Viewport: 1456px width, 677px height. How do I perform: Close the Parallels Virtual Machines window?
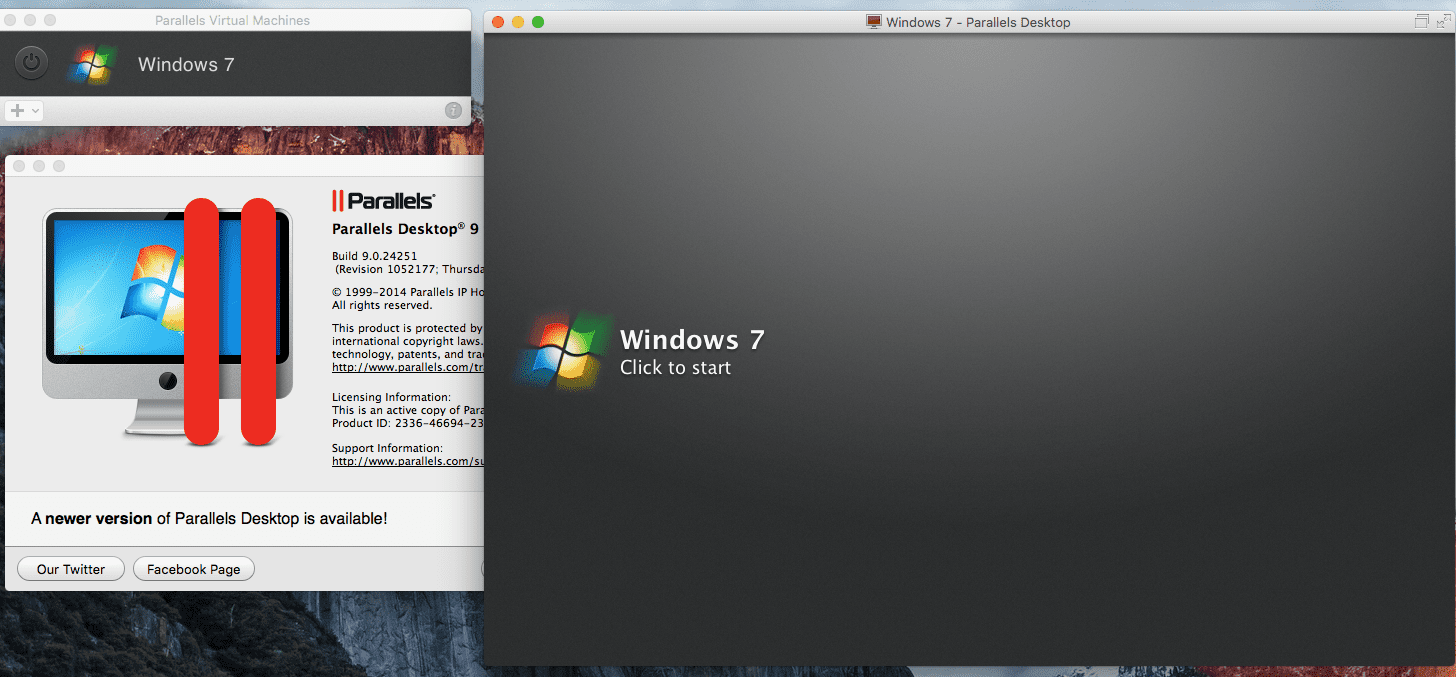coord(11,21)
